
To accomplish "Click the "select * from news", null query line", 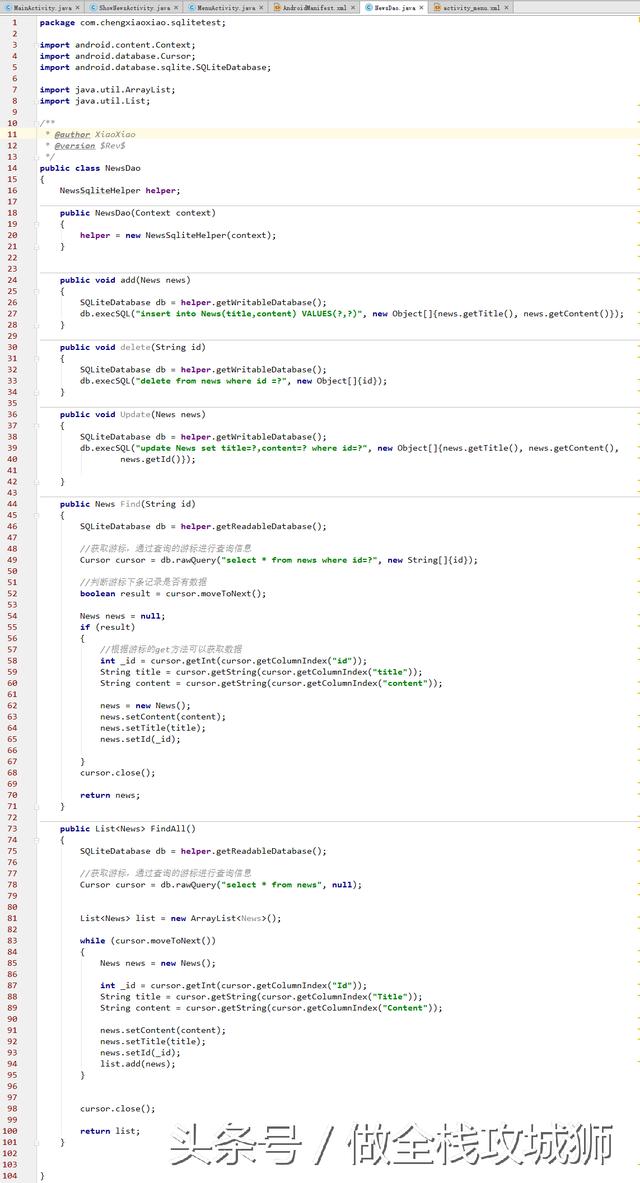I will [x=220, y=884].
